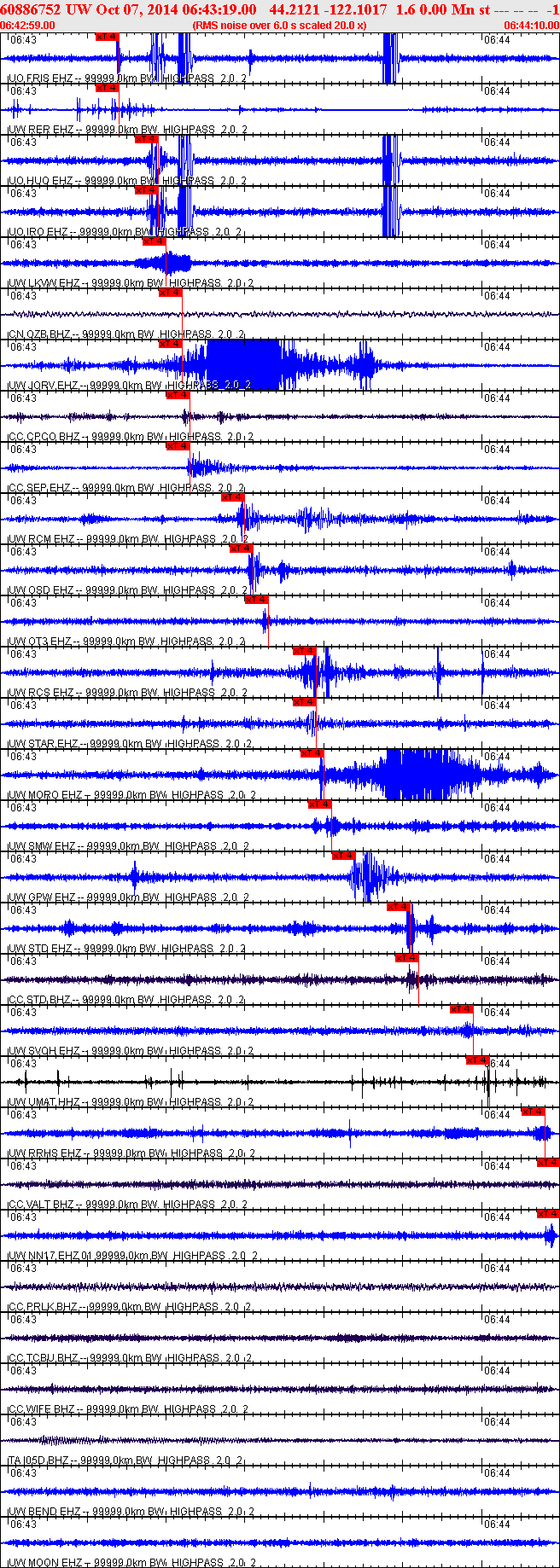560x1568 pixels.
Task: Click the RMS noise scaling note
Action: [279, 25]
